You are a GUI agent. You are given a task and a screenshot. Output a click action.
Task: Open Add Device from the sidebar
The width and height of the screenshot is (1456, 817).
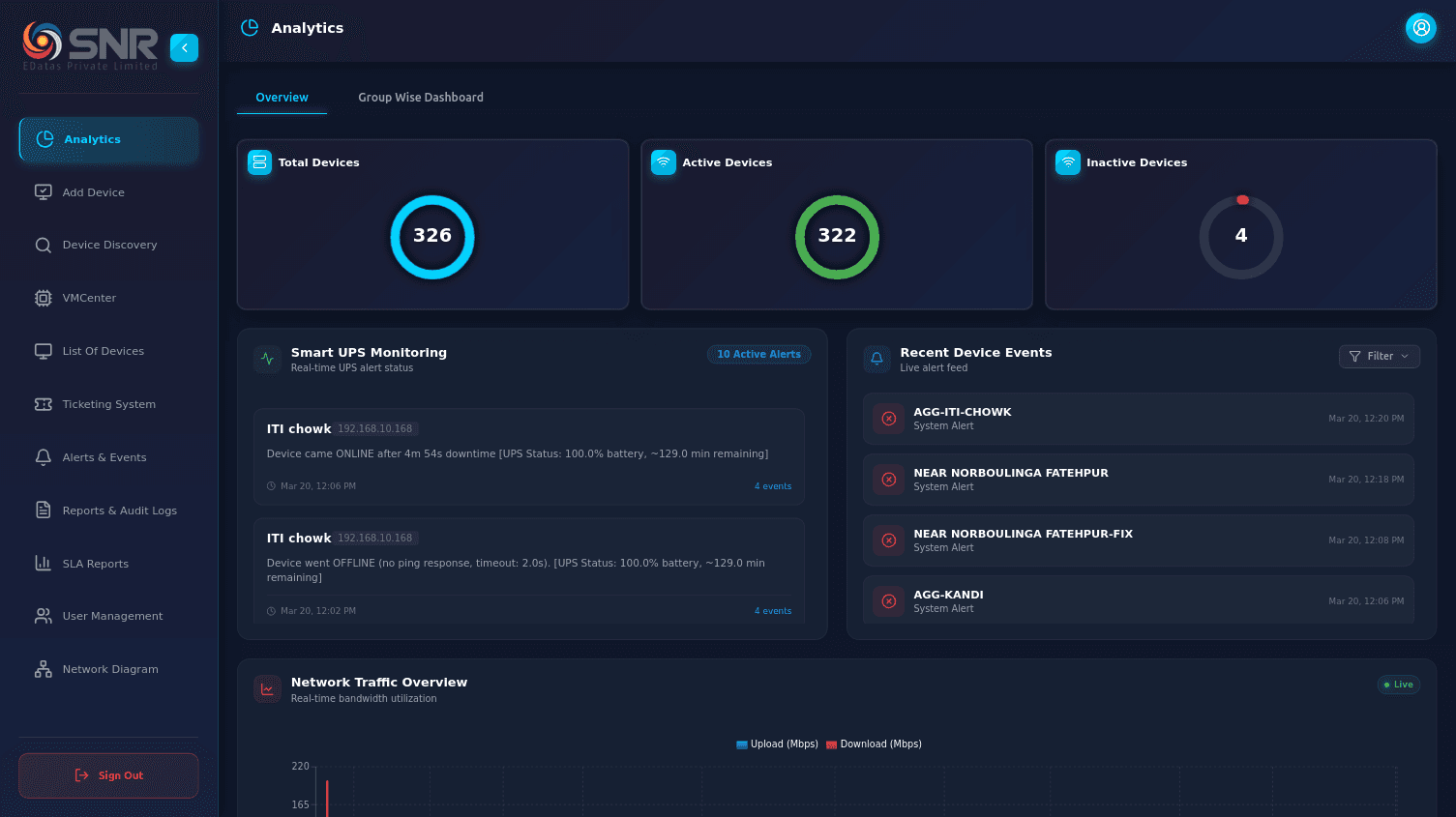click(x=93, y=192)
